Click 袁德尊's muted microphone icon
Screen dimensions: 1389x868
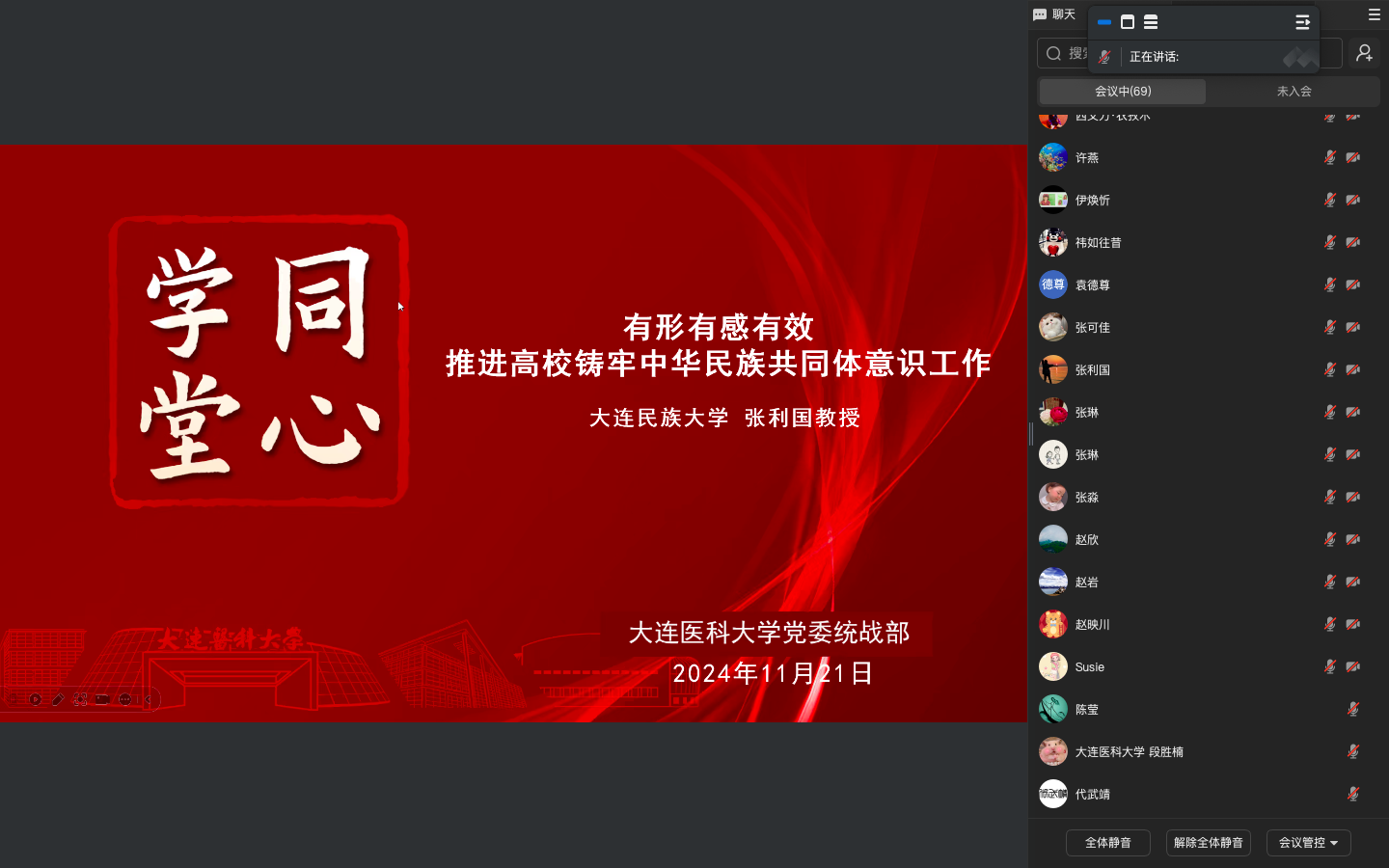click(x=1330, y=285)
